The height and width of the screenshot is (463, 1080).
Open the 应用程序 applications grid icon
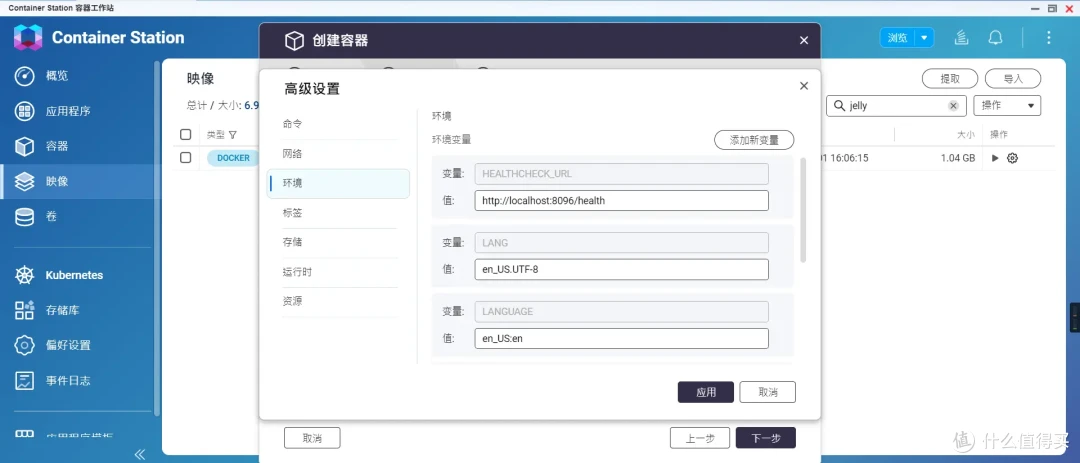pos(25,111)
